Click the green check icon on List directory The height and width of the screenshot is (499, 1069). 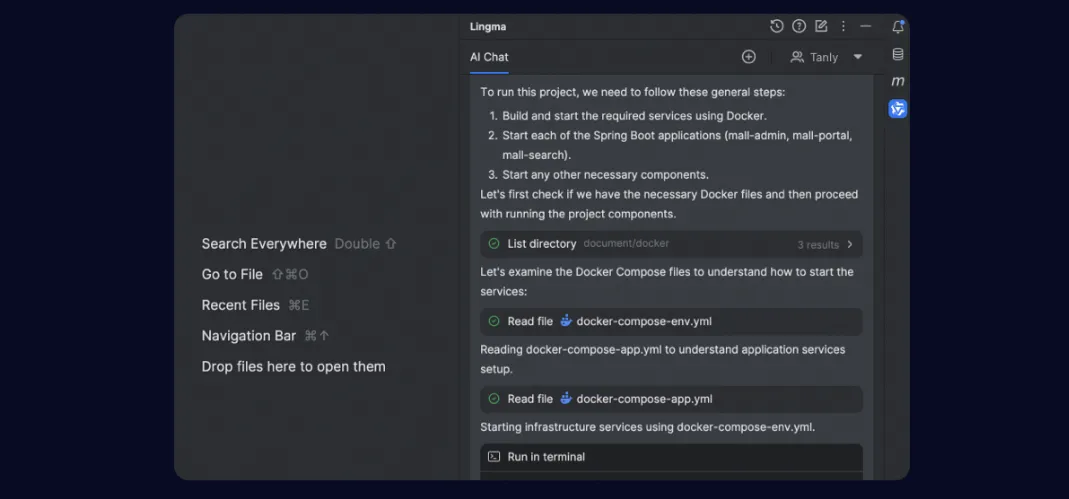click(x=494, y=243)
